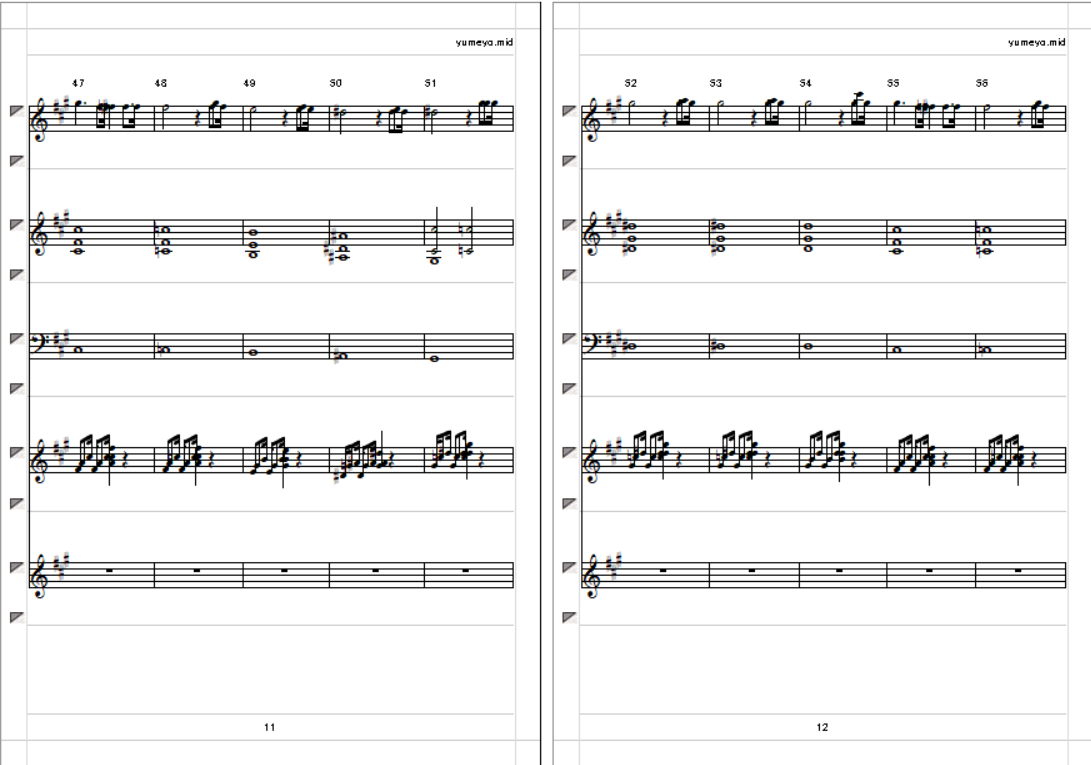Click measure number 50 label
This screenshot has width=1091, height=765.
pyautogui.click(x=336, y=83)
